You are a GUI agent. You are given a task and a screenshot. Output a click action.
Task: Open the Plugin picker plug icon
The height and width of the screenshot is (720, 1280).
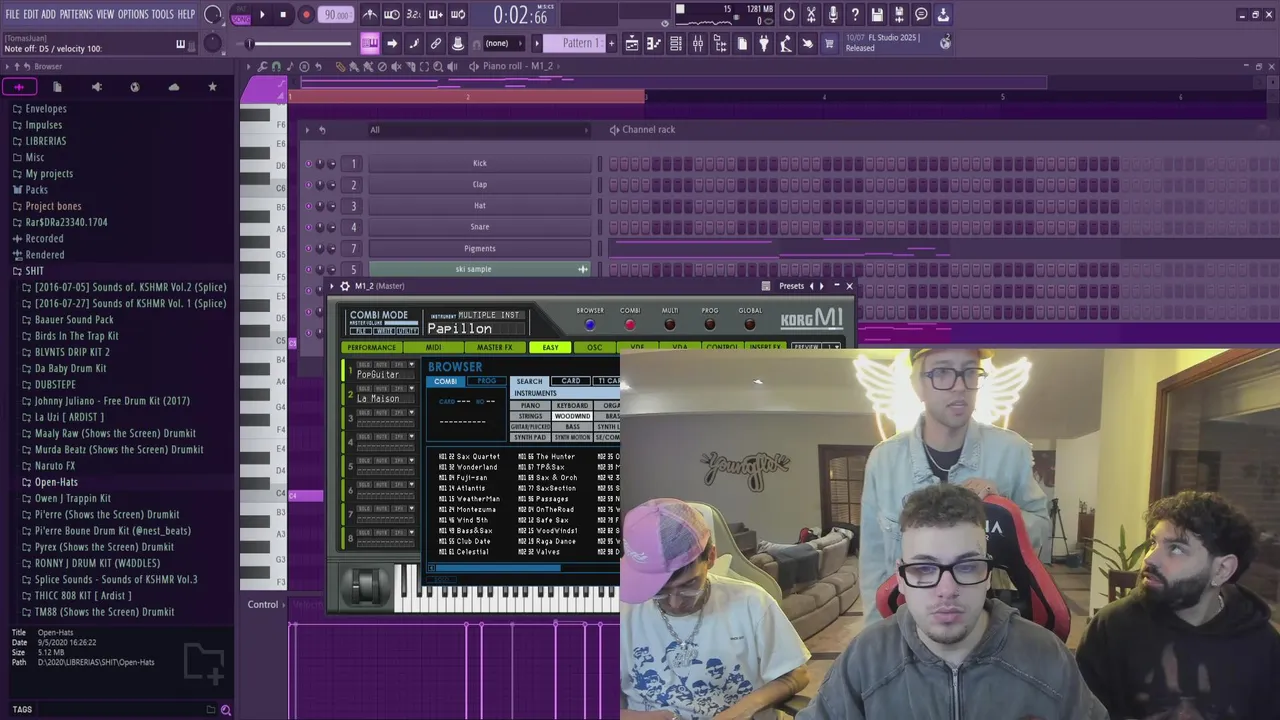pos(764,44)
